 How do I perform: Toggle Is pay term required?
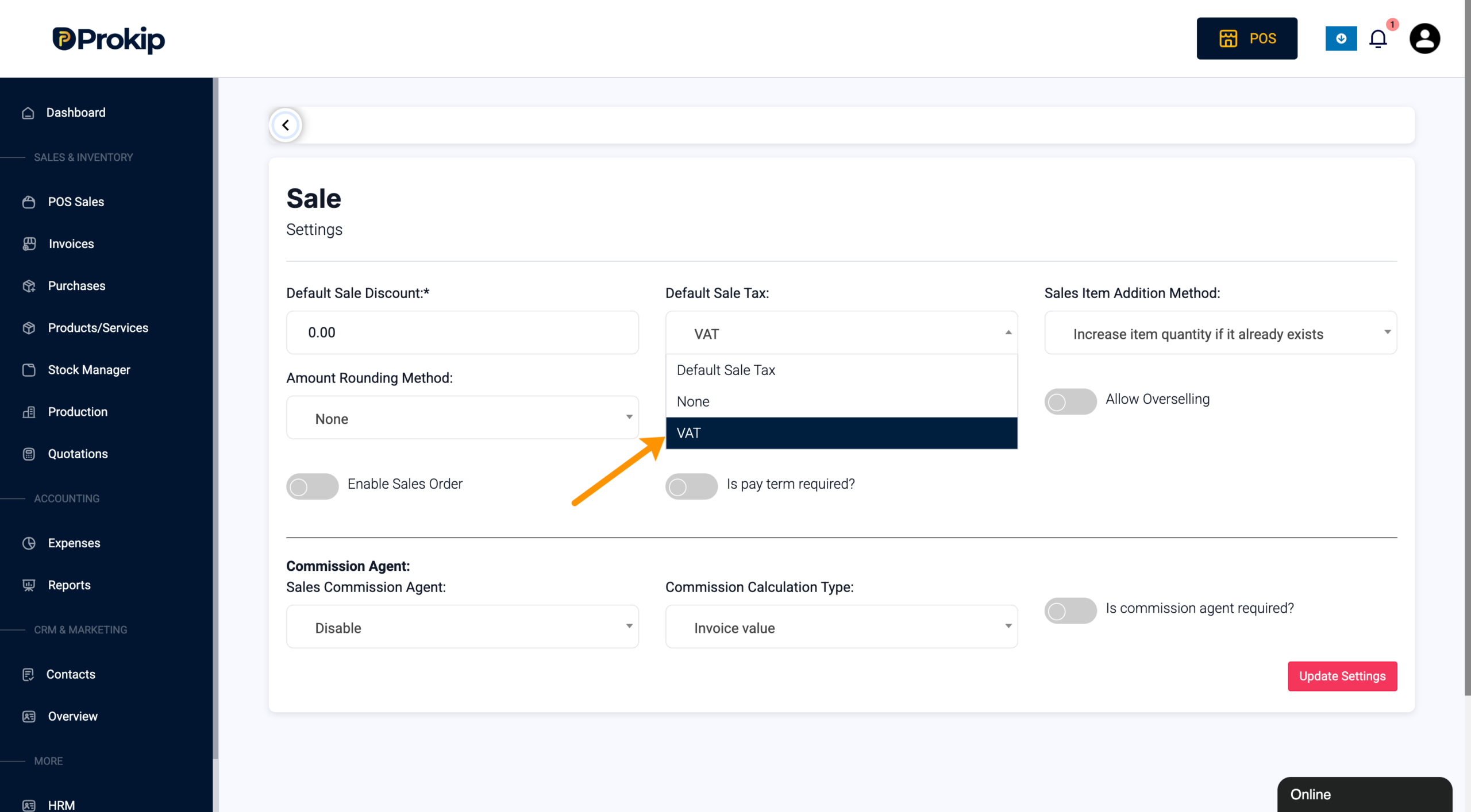click(x=691, y=486)
